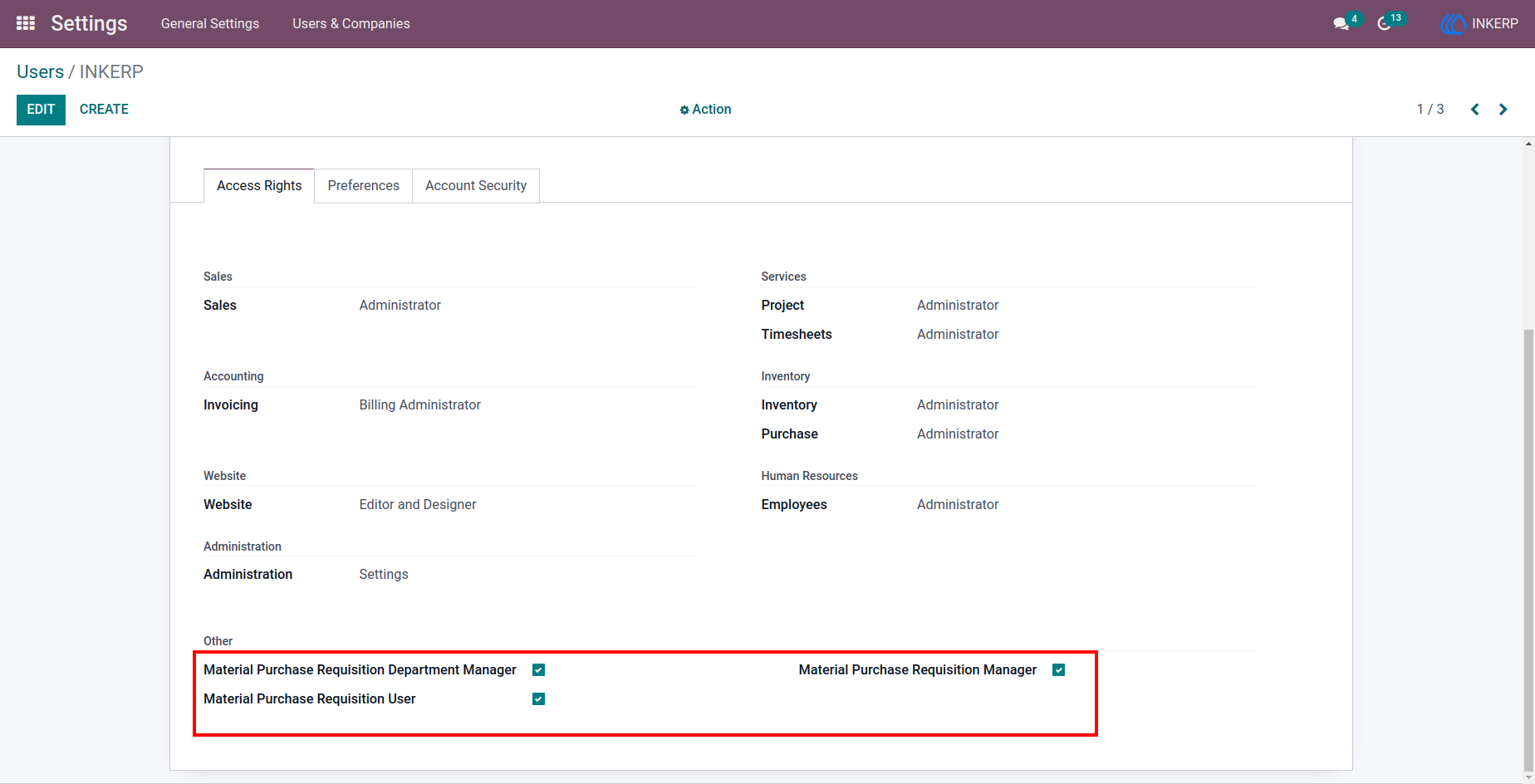
Task: Switch to the Preferences tab
Action: [363, 186]
